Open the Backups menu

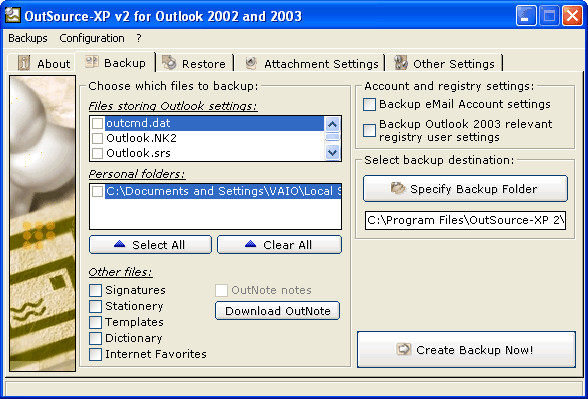(28, 38)
